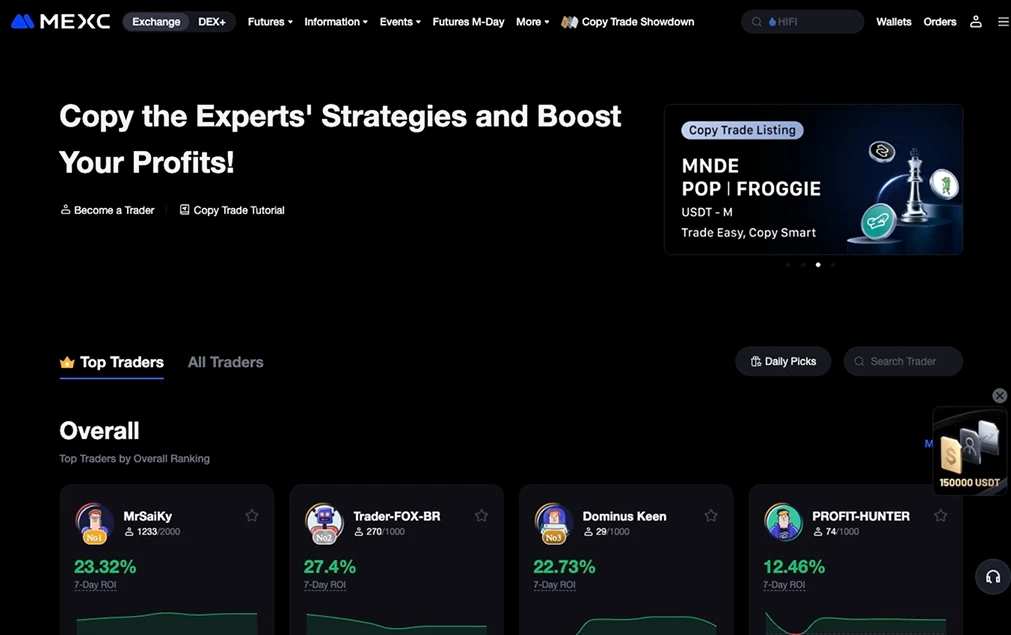Viewport: 1011px width, 635px height.
Task: Open Futures M-Day page
Action: pyautogui.click(x=468, y=22)
